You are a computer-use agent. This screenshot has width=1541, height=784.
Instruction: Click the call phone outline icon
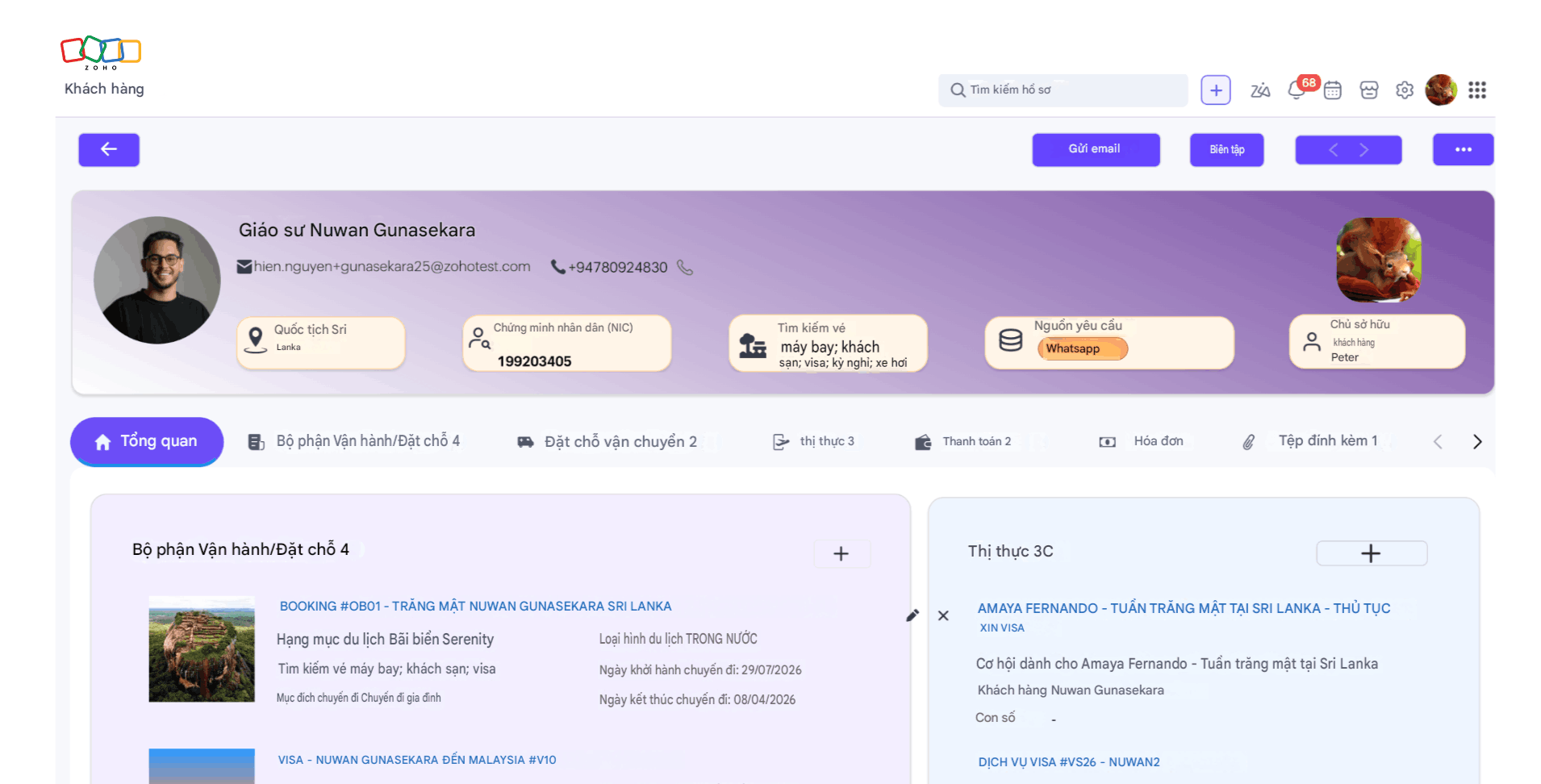point(685,267)
